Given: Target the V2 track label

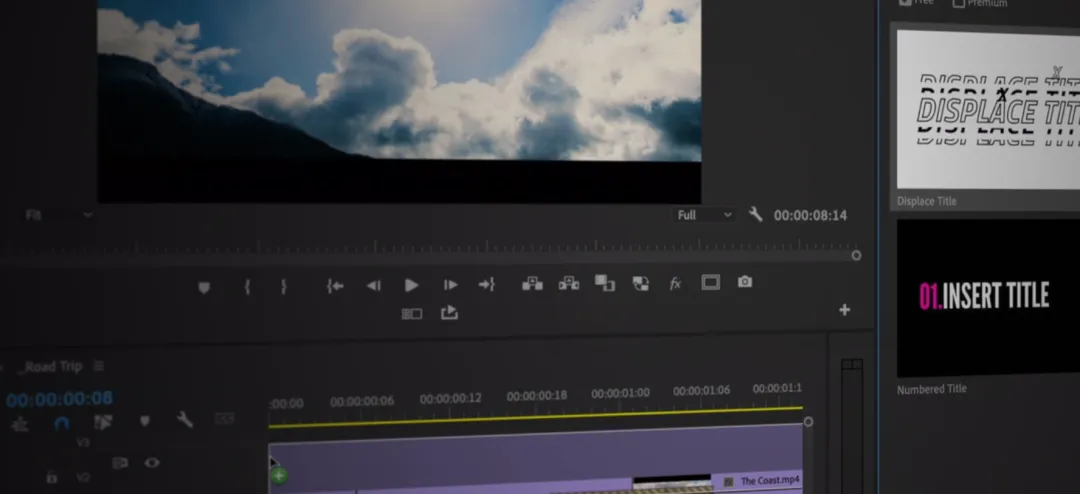Looking at the screenshot, I should [x=83, y=477].
